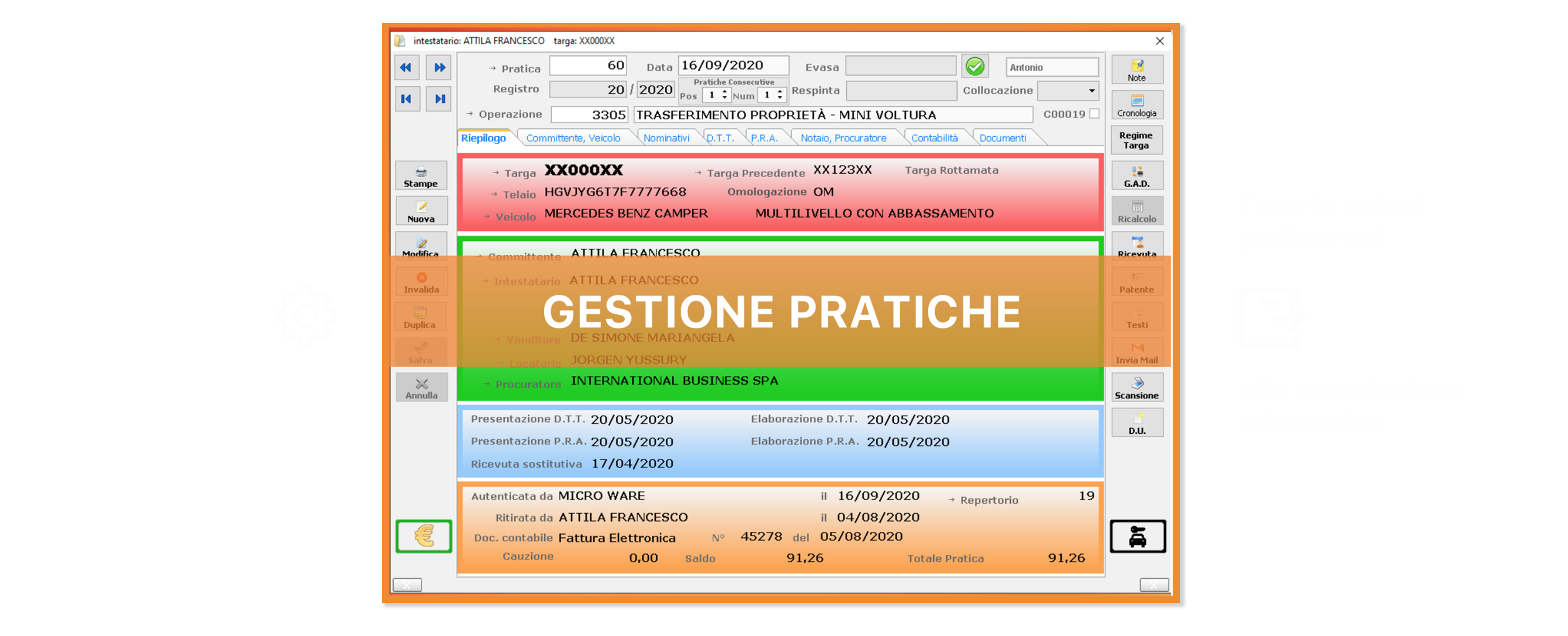Click the Data field 16/09/2020

click(734, 66)
